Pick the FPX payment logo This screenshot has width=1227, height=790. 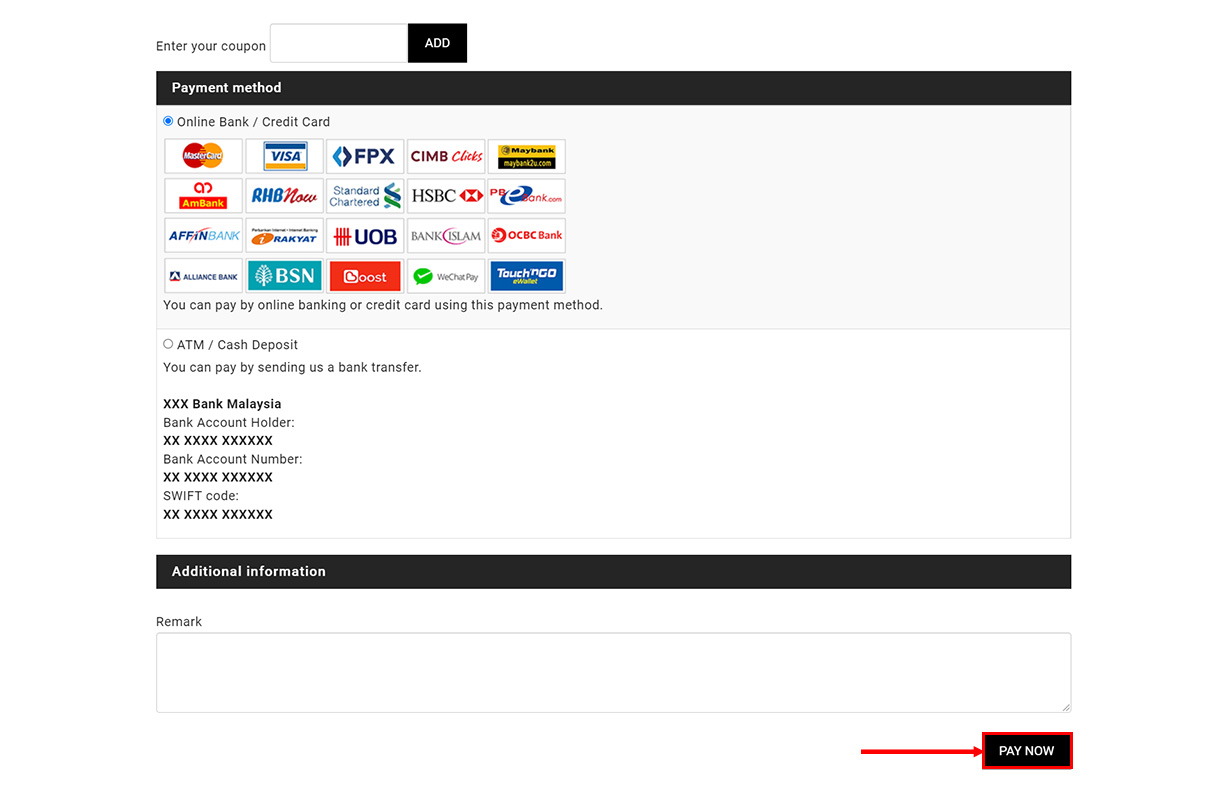(365, 156)
